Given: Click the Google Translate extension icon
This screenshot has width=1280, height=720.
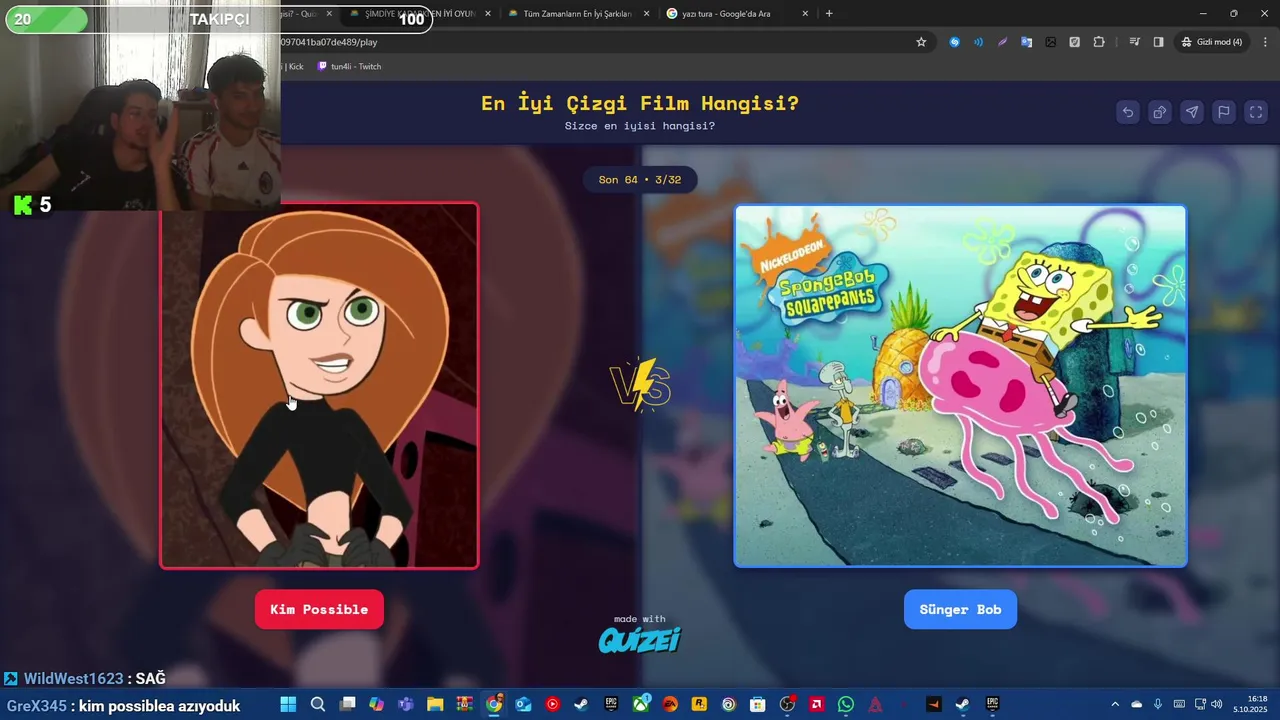Looking at the screenshot, I should pos(1026,42).
